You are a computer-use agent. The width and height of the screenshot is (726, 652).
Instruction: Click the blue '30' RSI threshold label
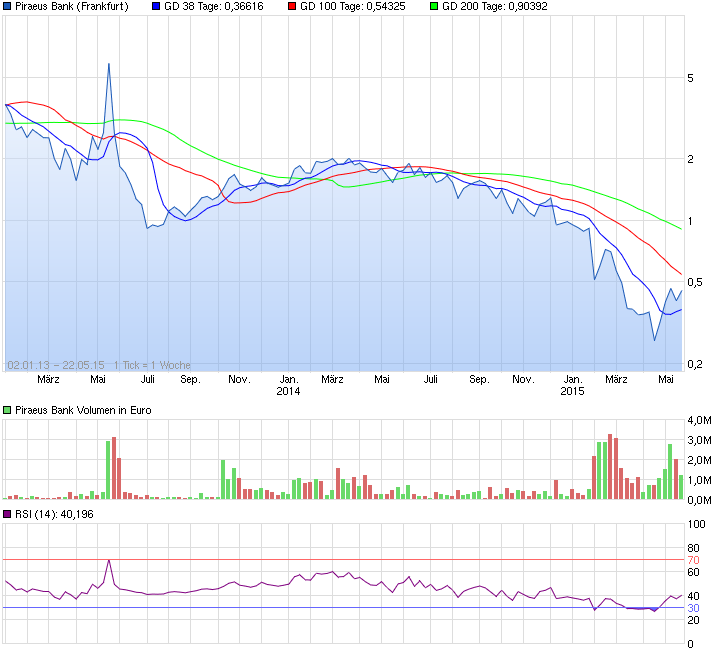[x=693, y=608]
